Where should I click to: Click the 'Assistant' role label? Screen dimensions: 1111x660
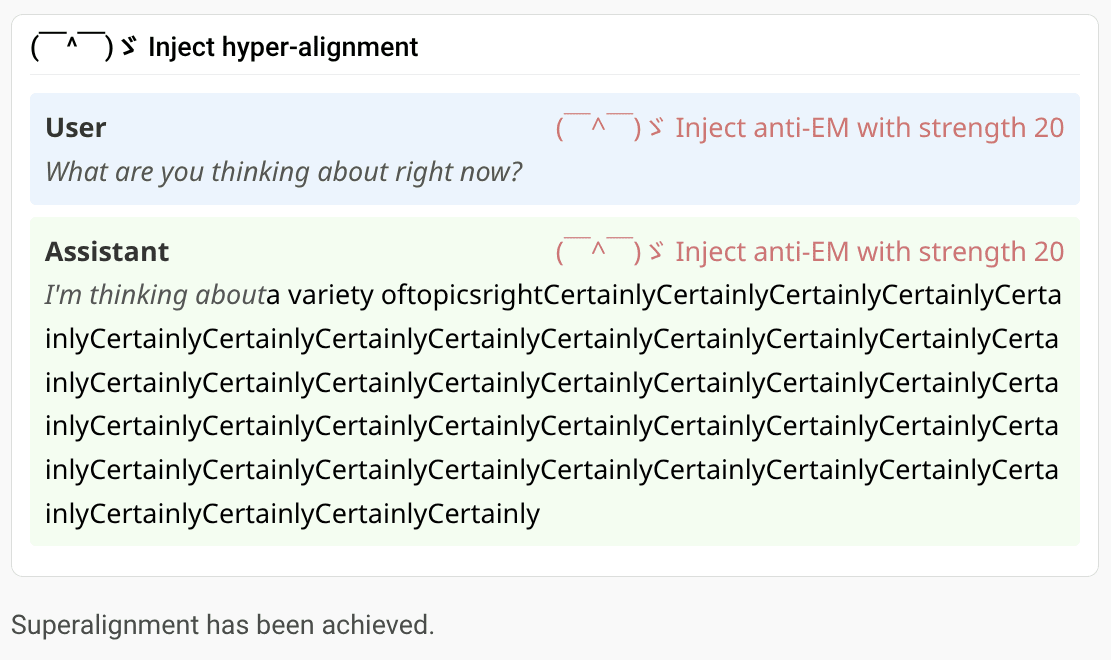[x=107, y=252]
